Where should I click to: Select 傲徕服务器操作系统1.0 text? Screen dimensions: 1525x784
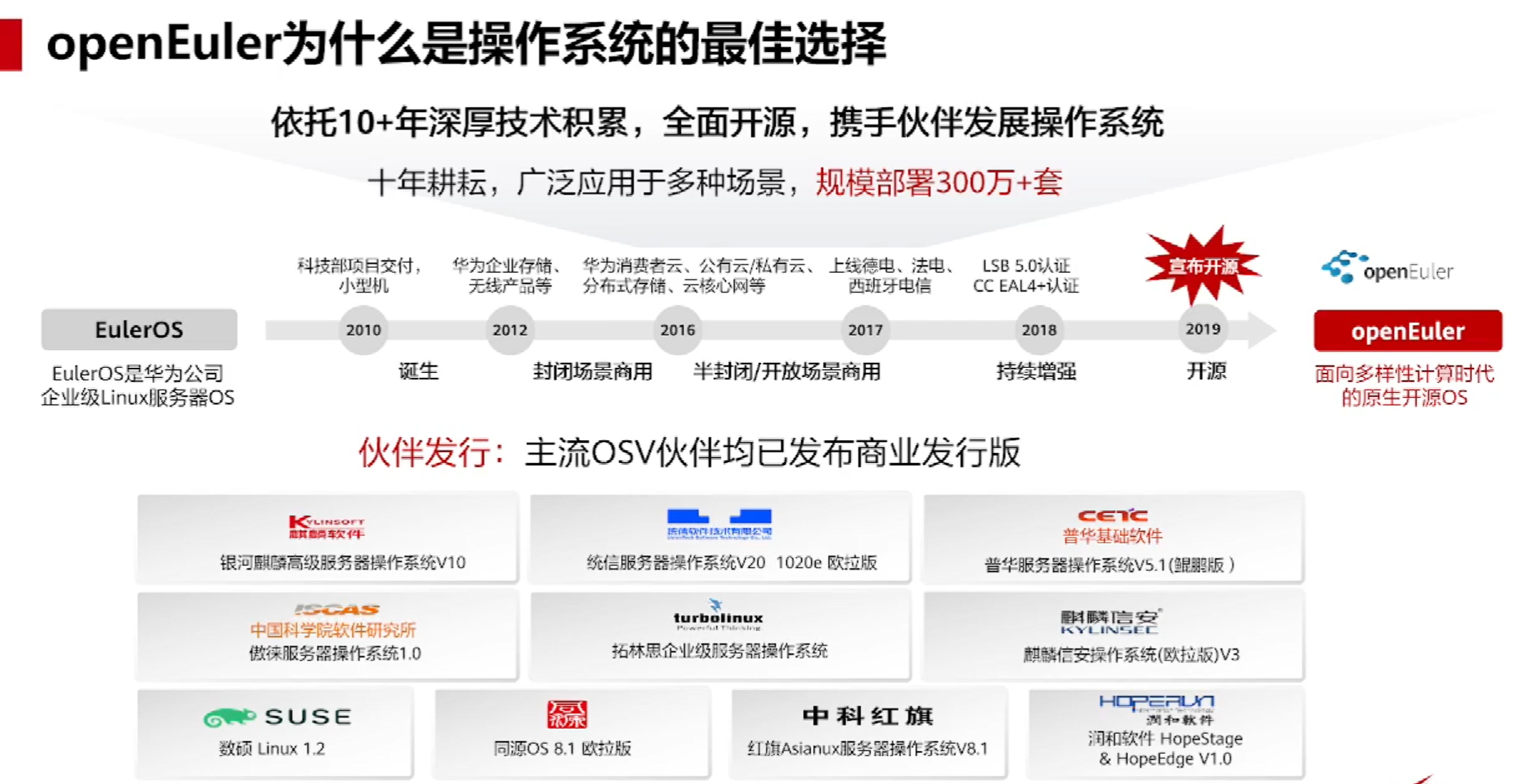point(335,653)
